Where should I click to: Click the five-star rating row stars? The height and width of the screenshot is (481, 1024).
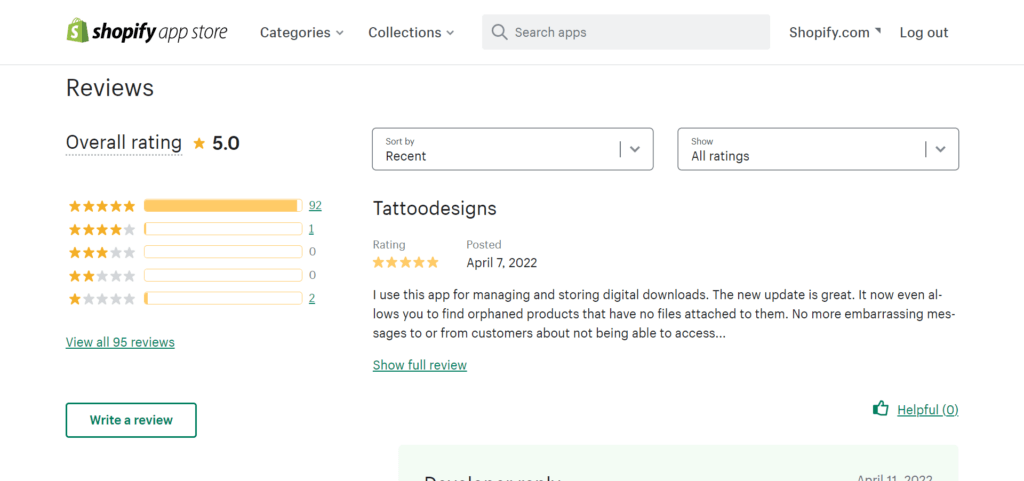101,206
